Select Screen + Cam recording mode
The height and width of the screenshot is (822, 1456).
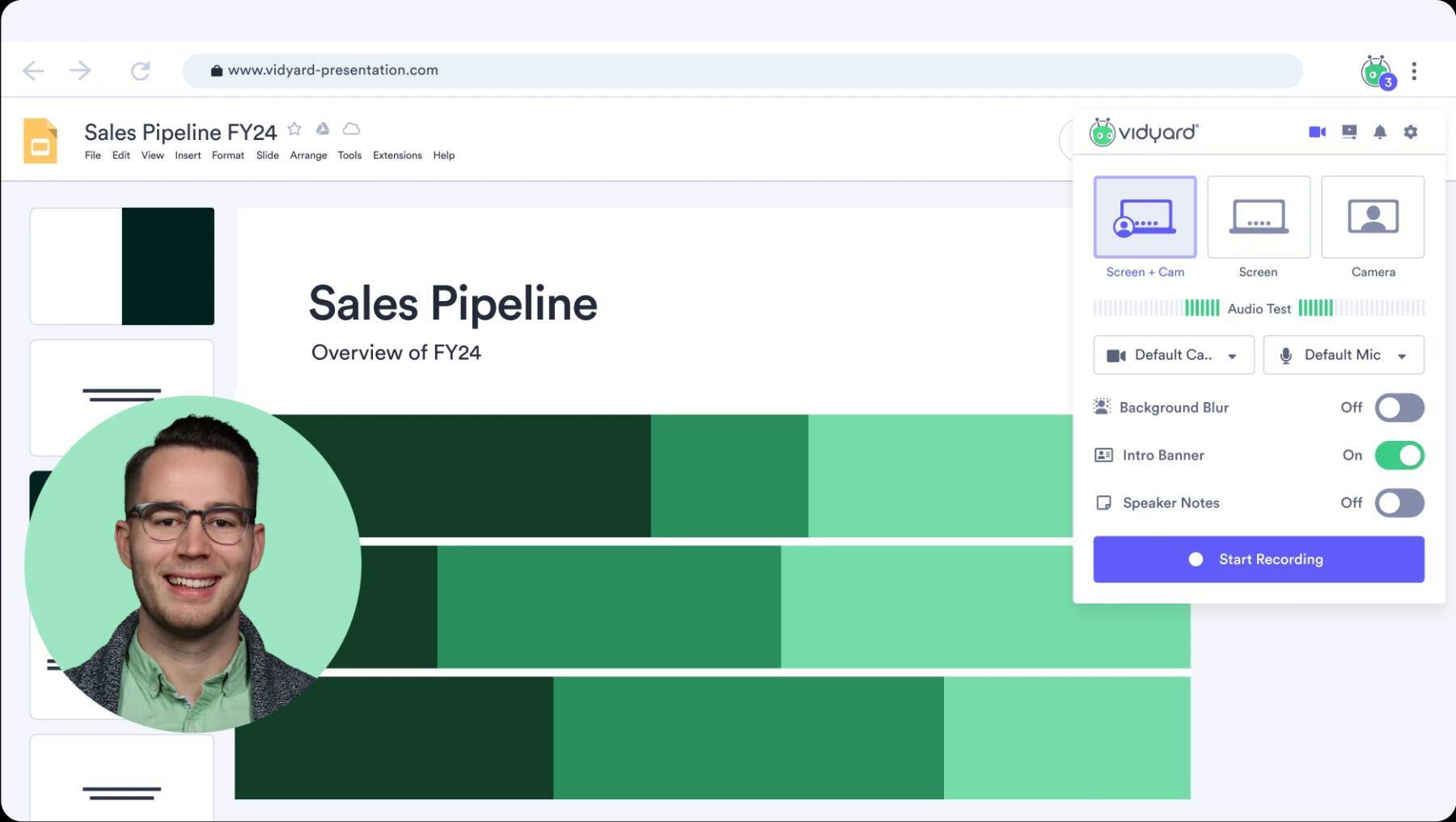coord(1145,218)
